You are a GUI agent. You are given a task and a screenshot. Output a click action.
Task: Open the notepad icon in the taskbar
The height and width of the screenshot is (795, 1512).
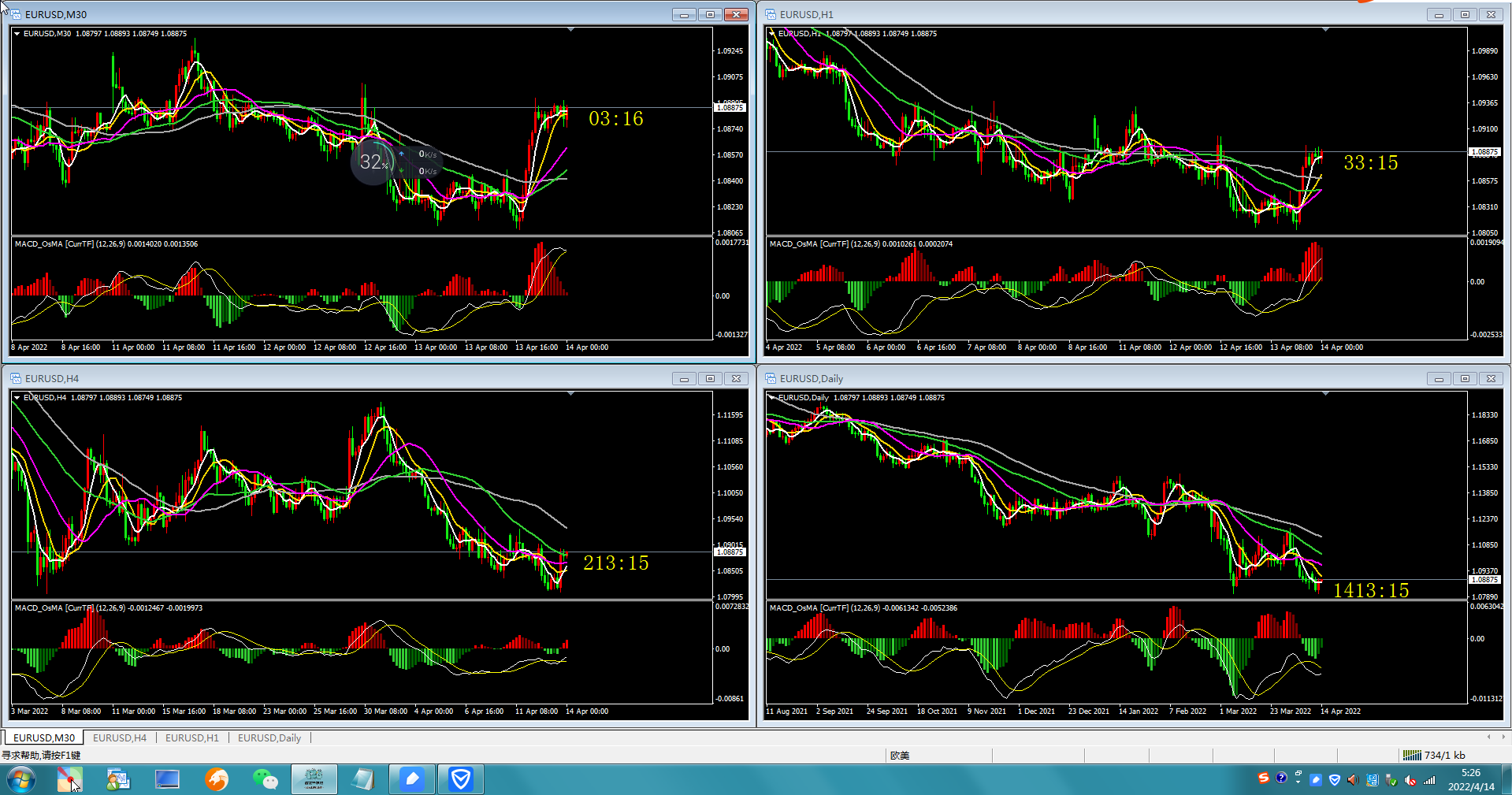pyautogui.click(x=363, y=779)
